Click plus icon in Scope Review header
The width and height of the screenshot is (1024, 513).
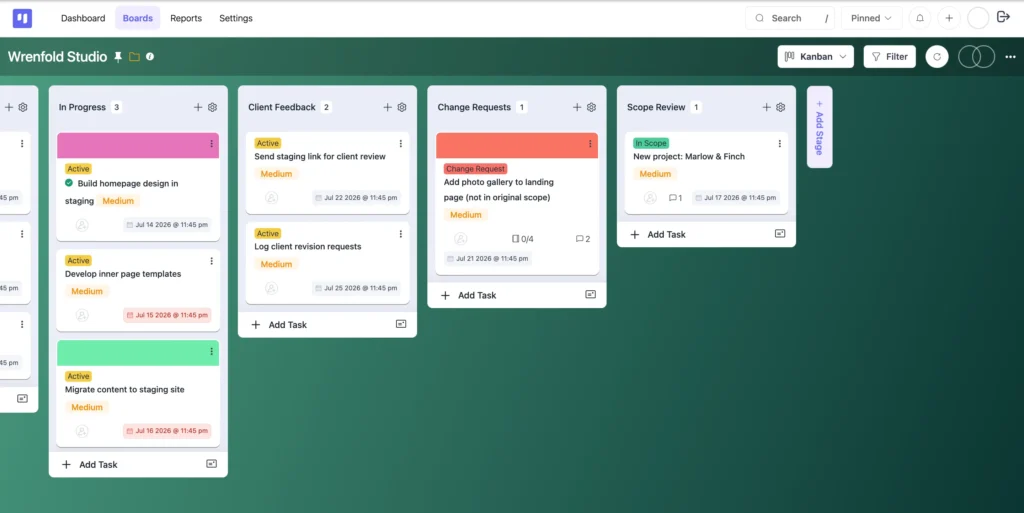[x=766, y=107]
